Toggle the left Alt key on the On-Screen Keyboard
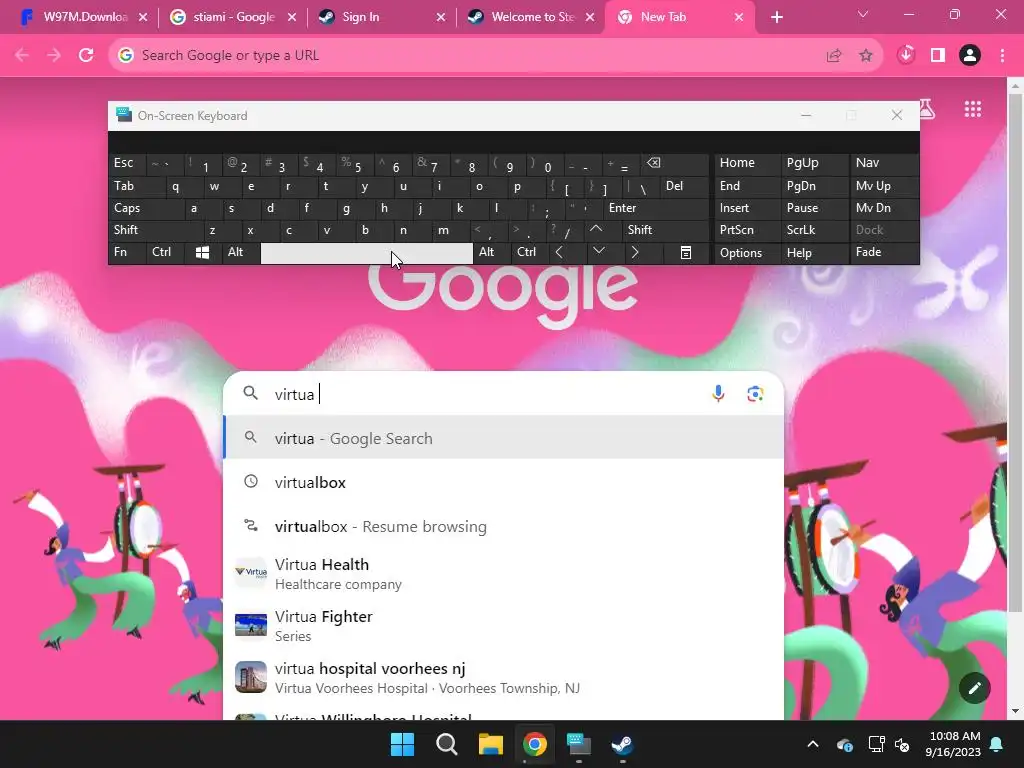The height and width of the screenshot is (768, 1024). 240,253
